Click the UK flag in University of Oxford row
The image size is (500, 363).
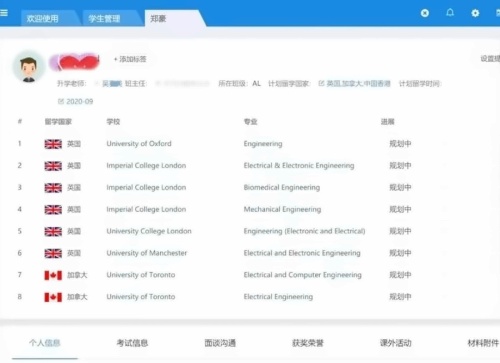coord(53,144)
